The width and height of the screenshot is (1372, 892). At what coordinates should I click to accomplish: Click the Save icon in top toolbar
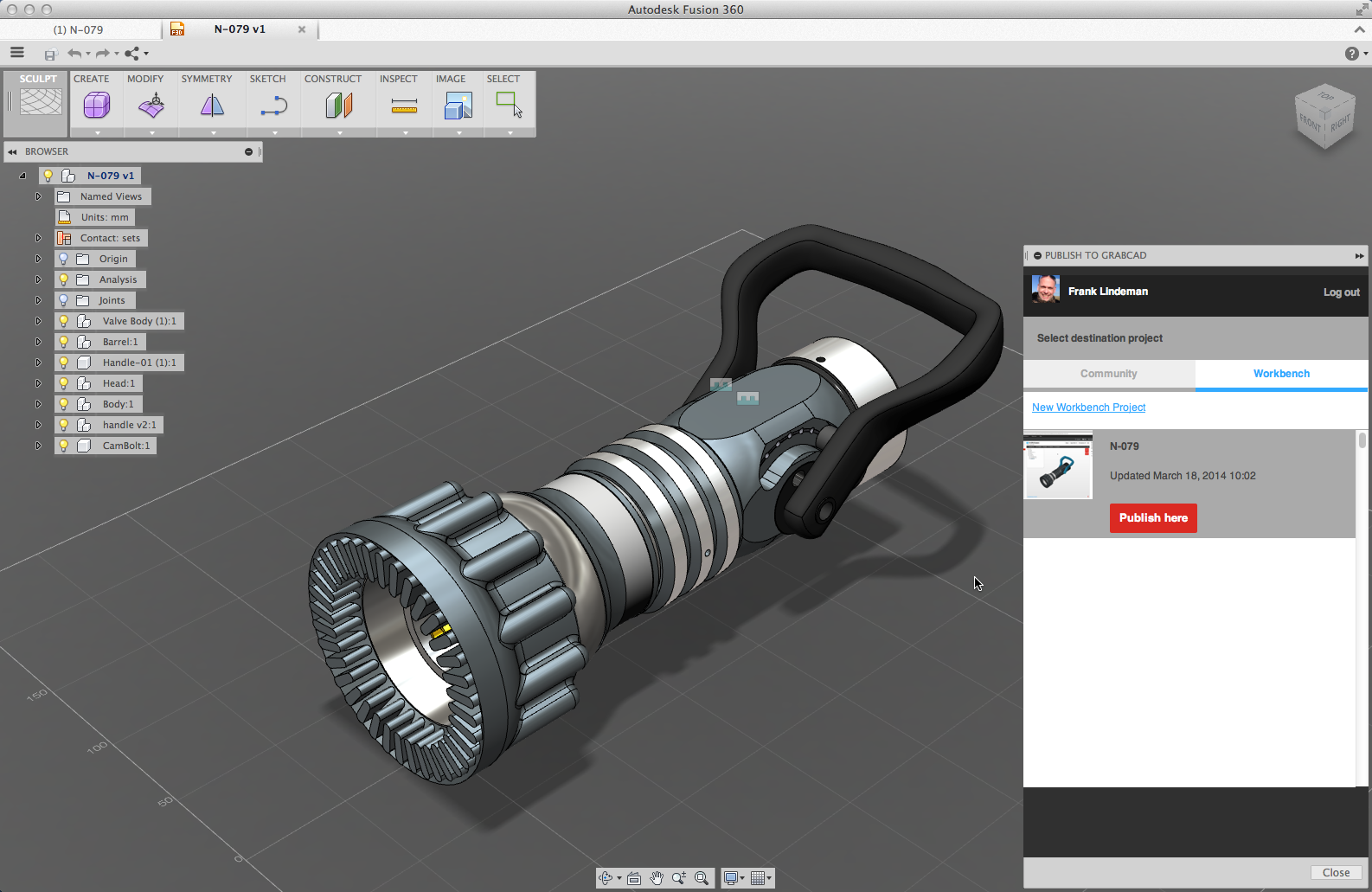click(x=50, y=55)
